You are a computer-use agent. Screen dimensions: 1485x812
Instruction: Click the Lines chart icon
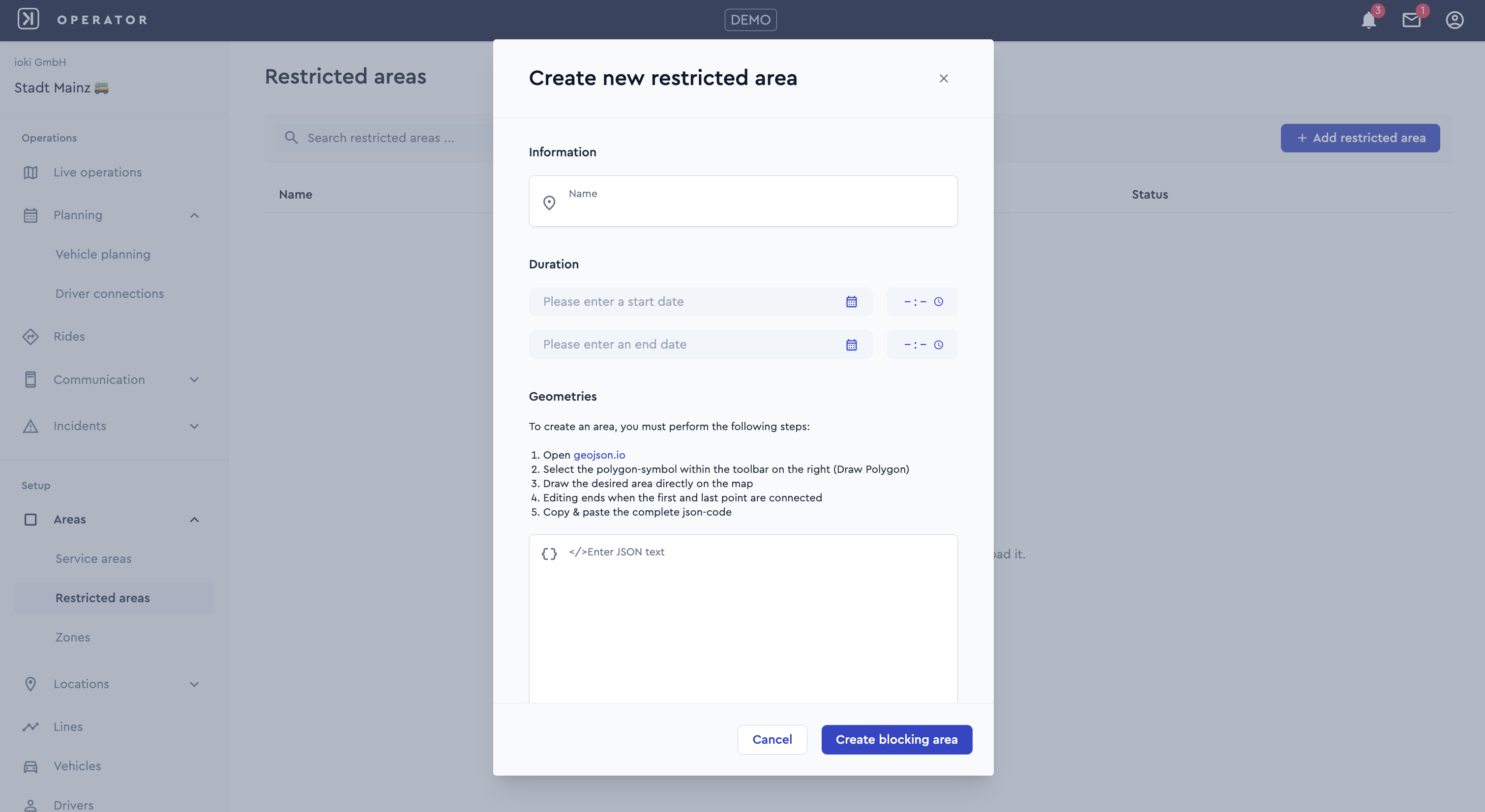coord(30,726)
